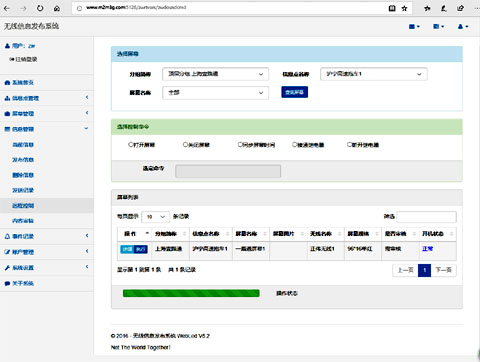Click the edit icon for 账户管理
This screenshot has width=480, height=362.
[7, 252]
